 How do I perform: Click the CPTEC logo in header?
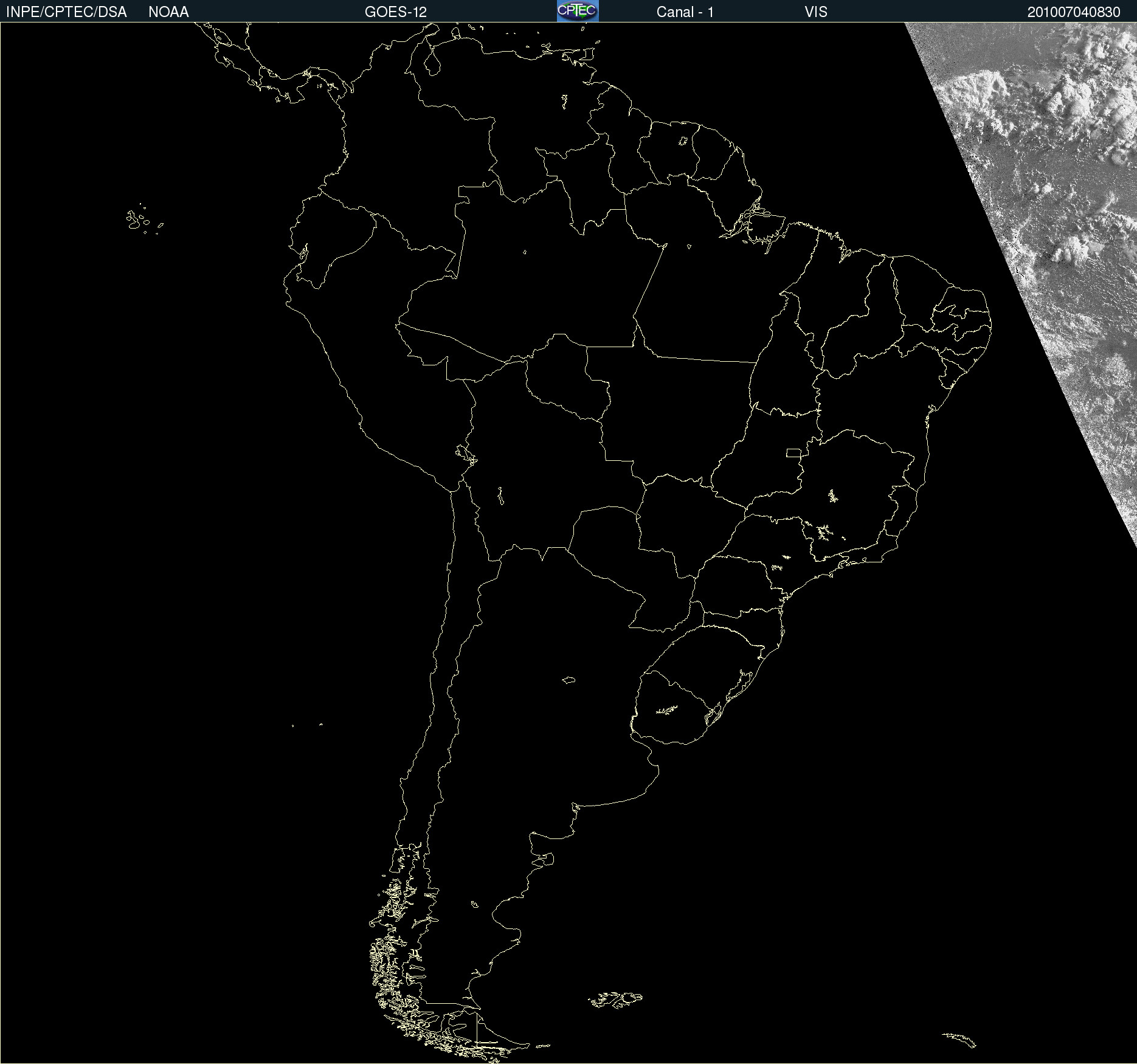click(578, 11)
